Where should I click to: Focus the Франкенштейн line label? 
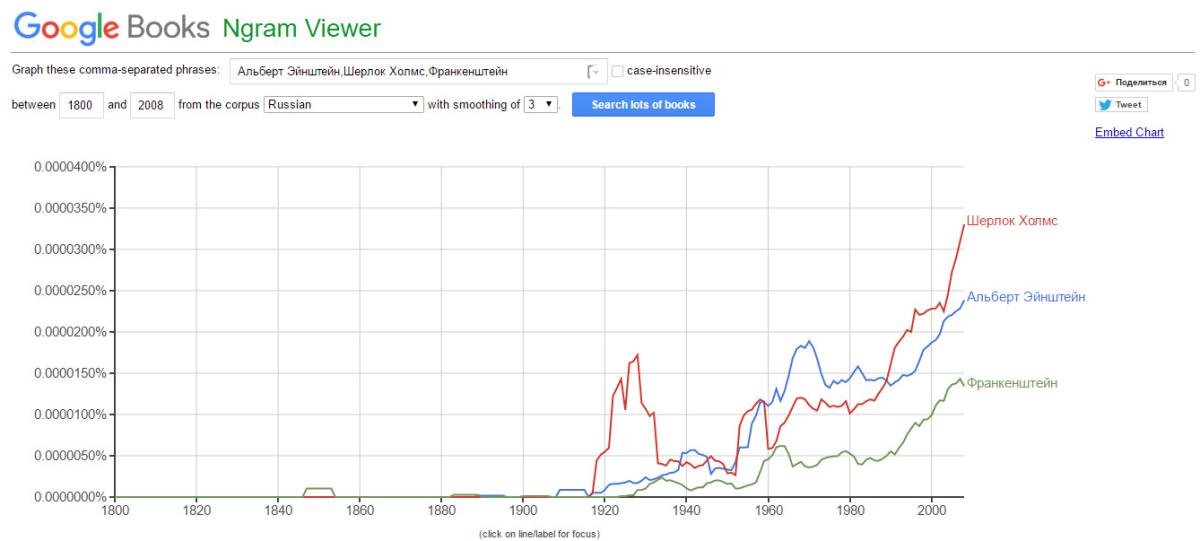point(1011,383)
